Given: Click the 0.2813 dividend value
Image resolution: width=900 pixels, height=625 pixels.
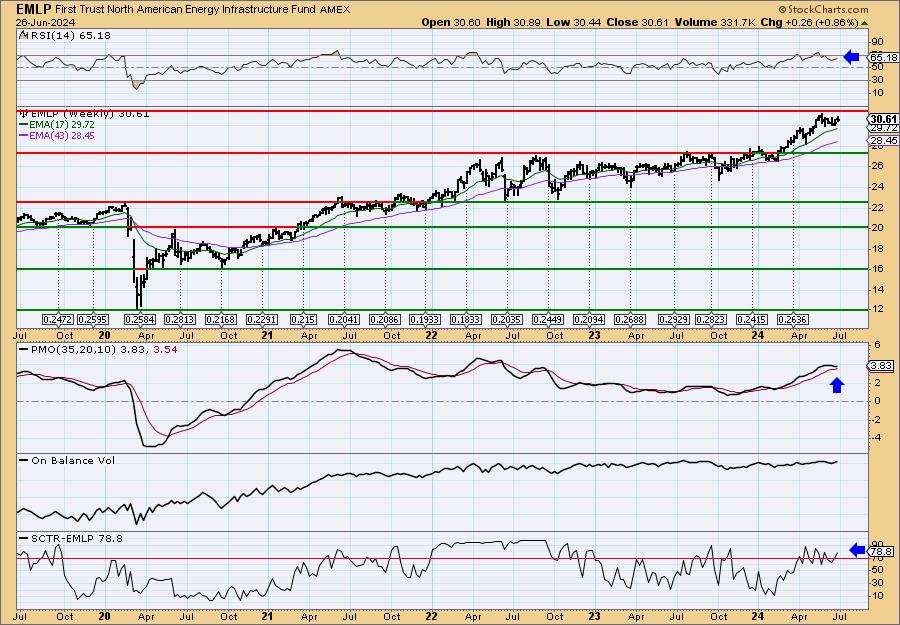Looking at the screenshot, I should coord(180,319).
